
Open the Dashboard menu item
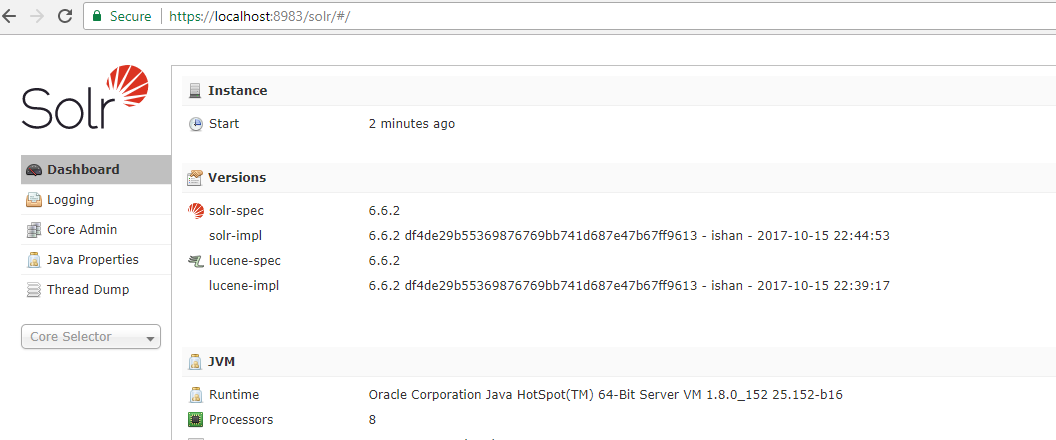coord(96,170)
